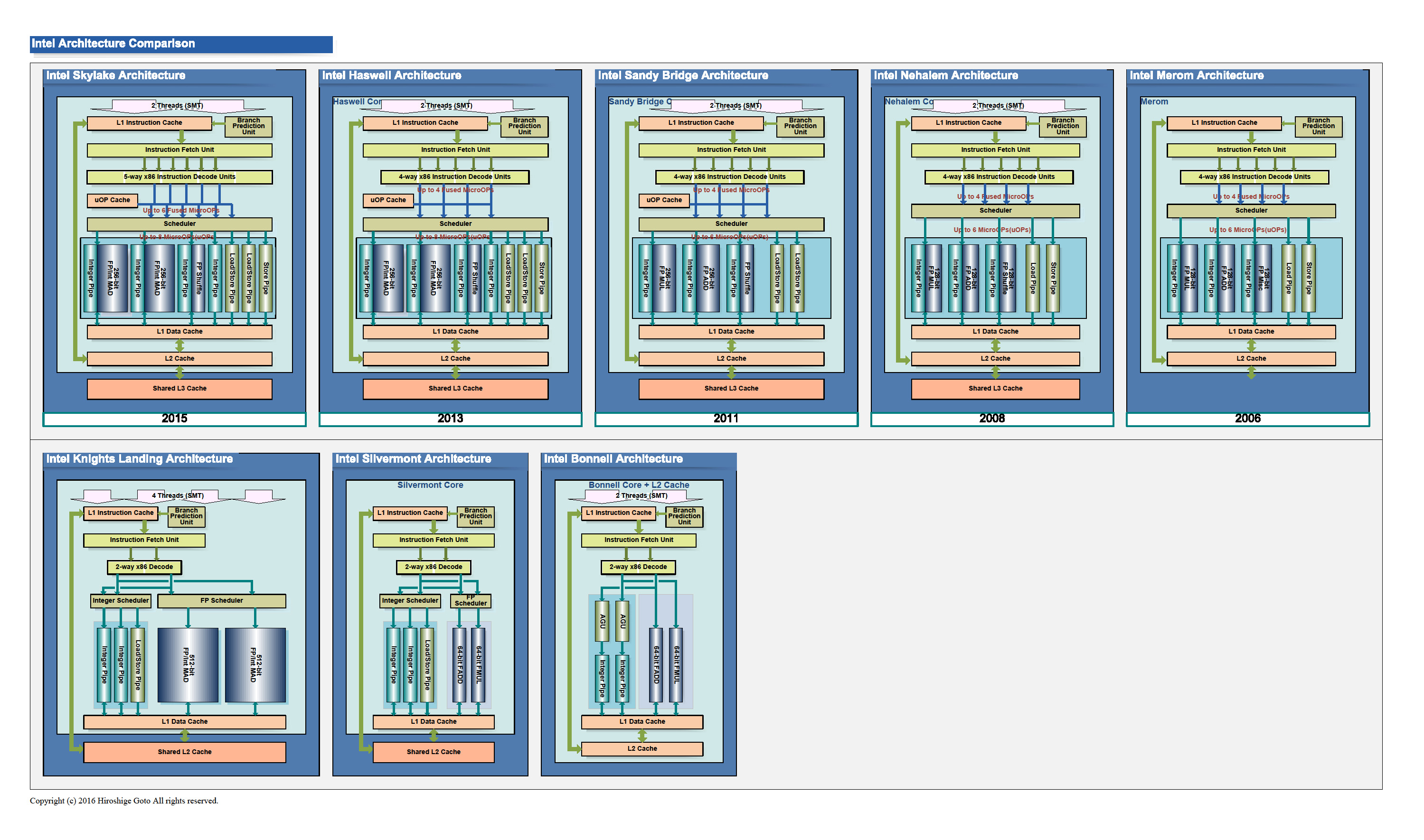1424x840 pixels.
Task: Select the Intel Merom Architecture heading
Action: click(x=1197, y=76)
